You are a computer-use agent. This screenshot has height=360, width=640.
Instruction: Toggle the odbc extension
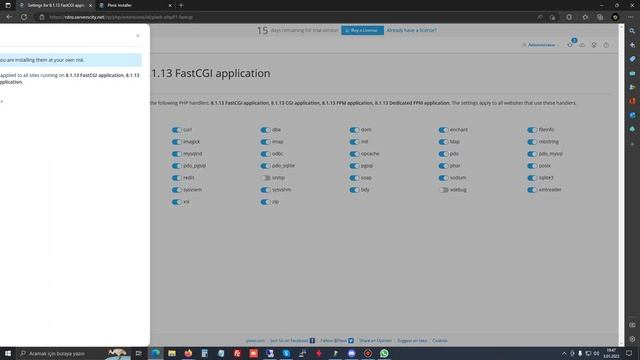(265, 154)
